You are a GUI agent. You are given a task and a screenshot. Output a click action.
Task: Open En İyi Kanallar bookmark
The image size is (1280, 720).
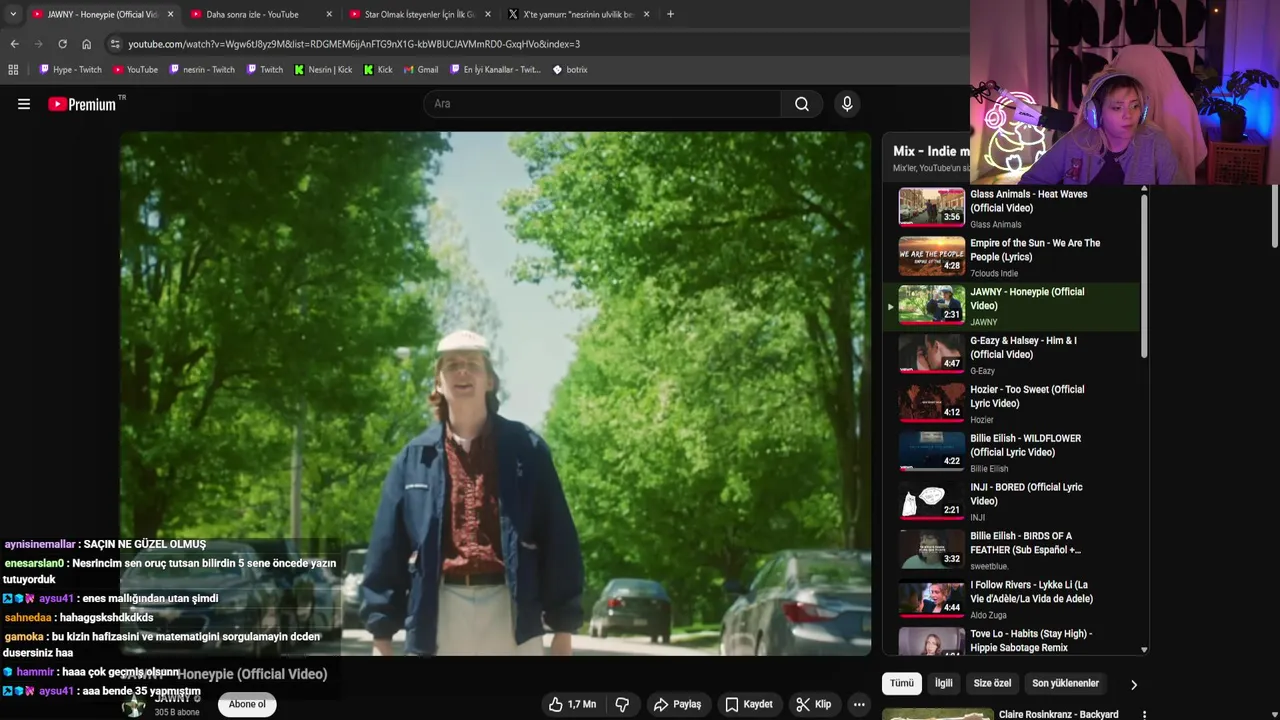point(495,70)
